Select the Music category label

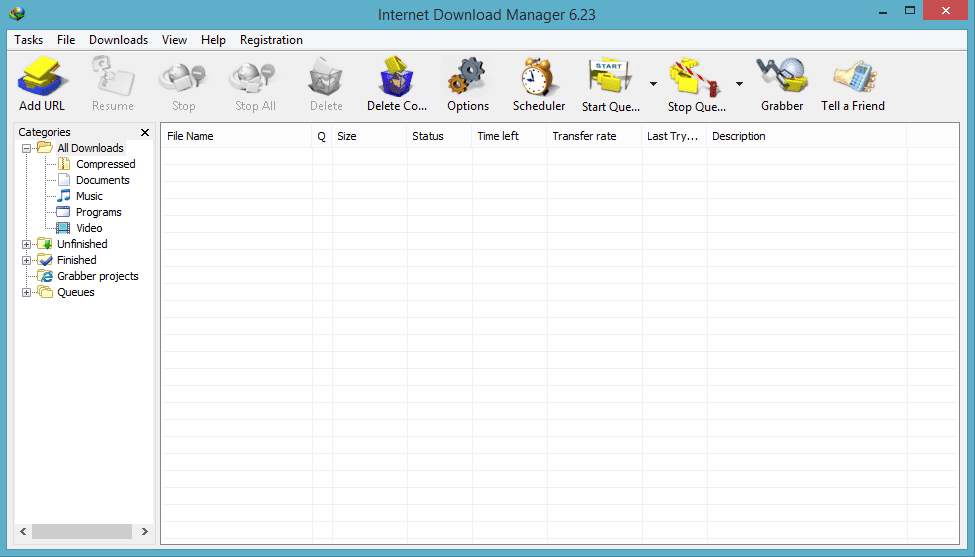pos(89,196)
